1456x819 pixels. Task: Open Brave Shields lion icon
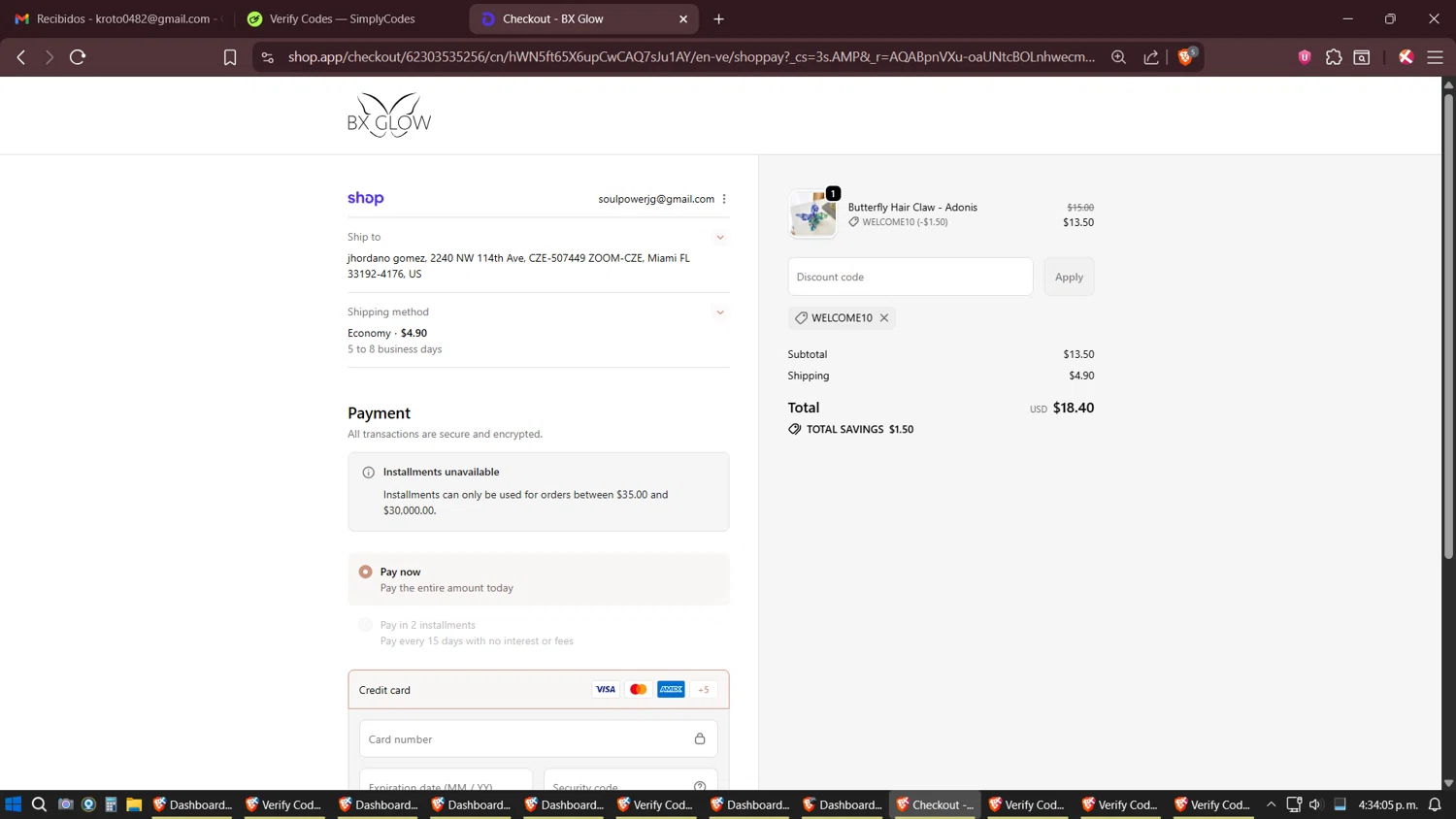[1185, 56]
